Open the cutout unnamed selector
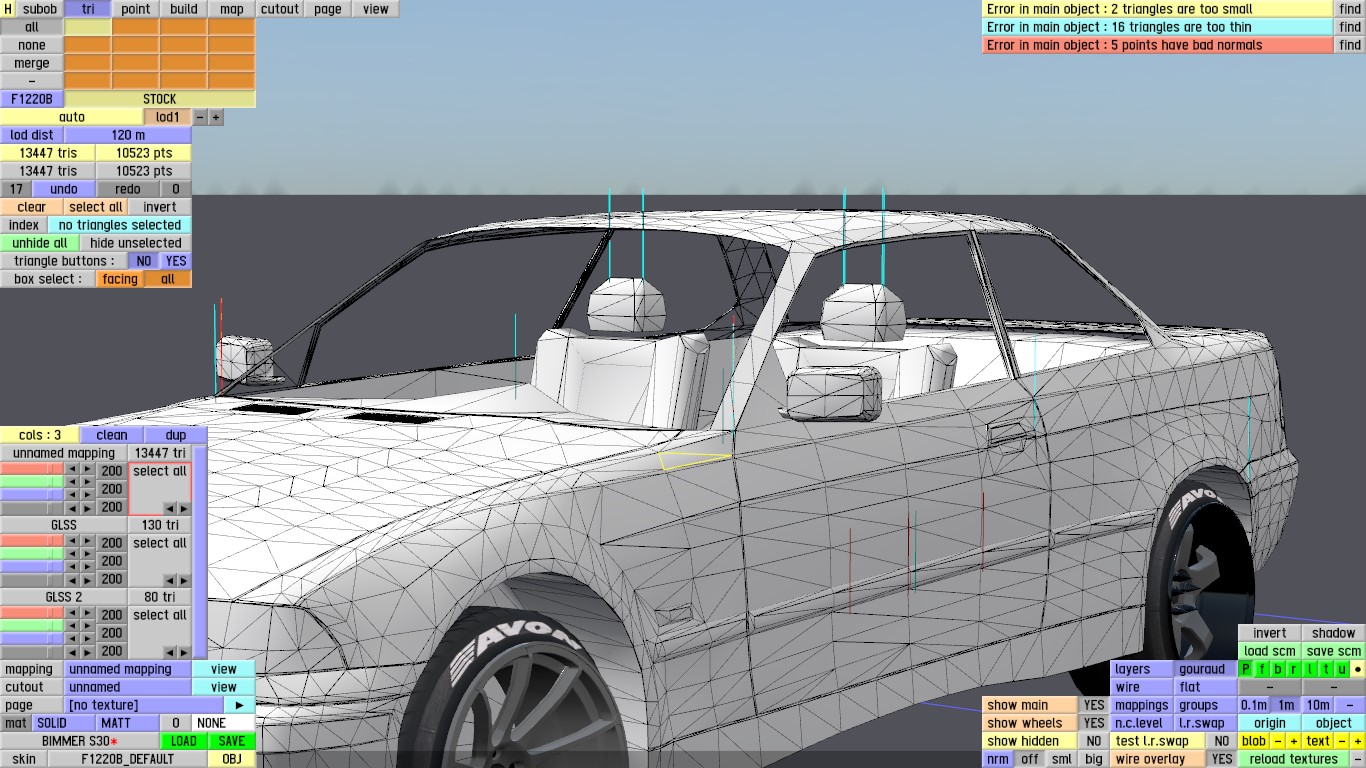 [128, 687]
